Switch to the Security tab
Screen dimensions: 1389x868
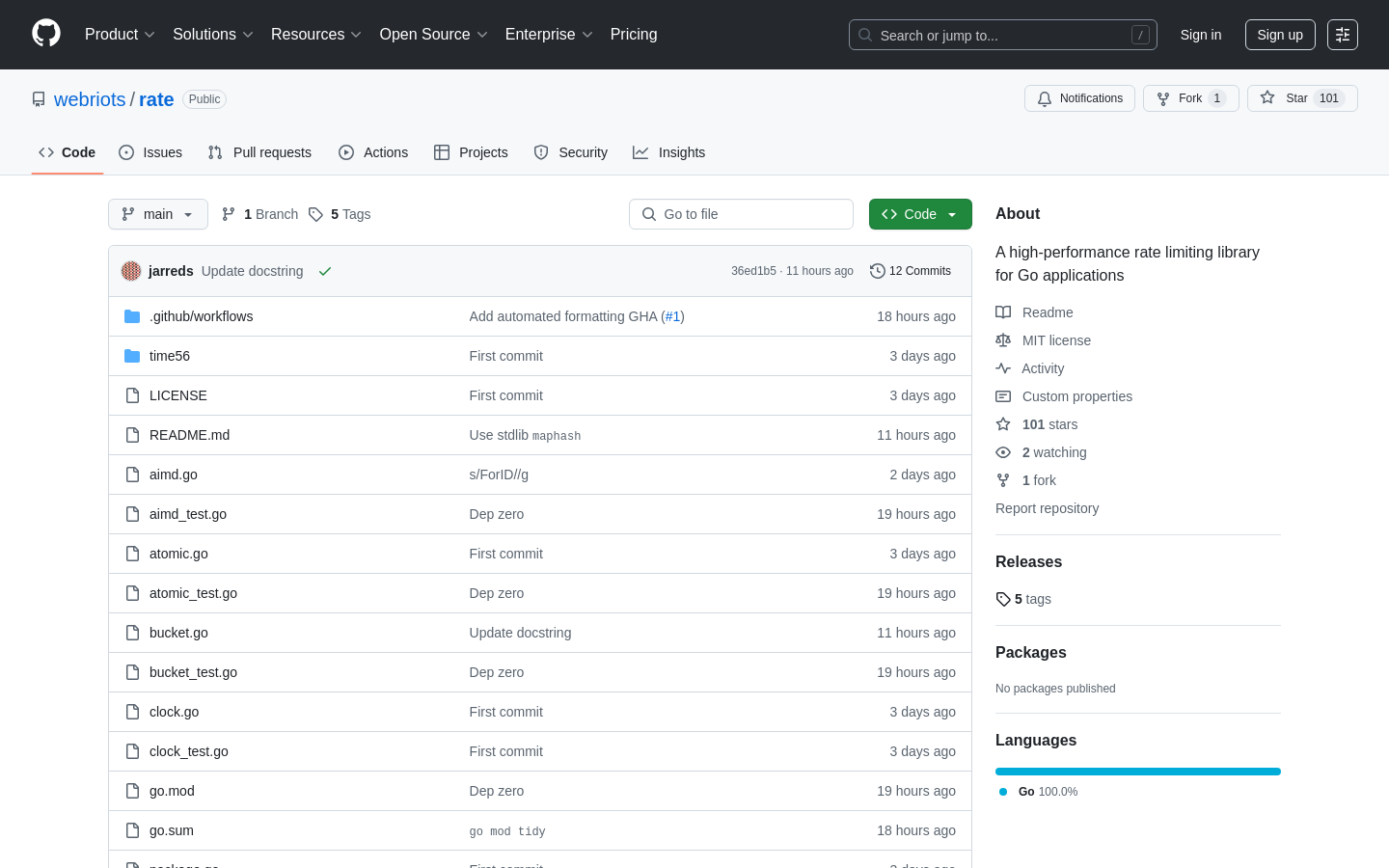point(571,152)
